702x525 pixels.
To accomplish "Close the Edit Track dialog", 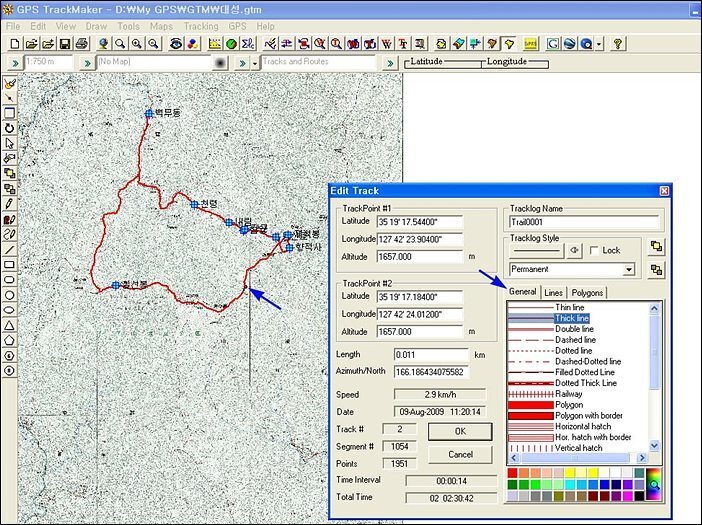I will coord(664,191).
